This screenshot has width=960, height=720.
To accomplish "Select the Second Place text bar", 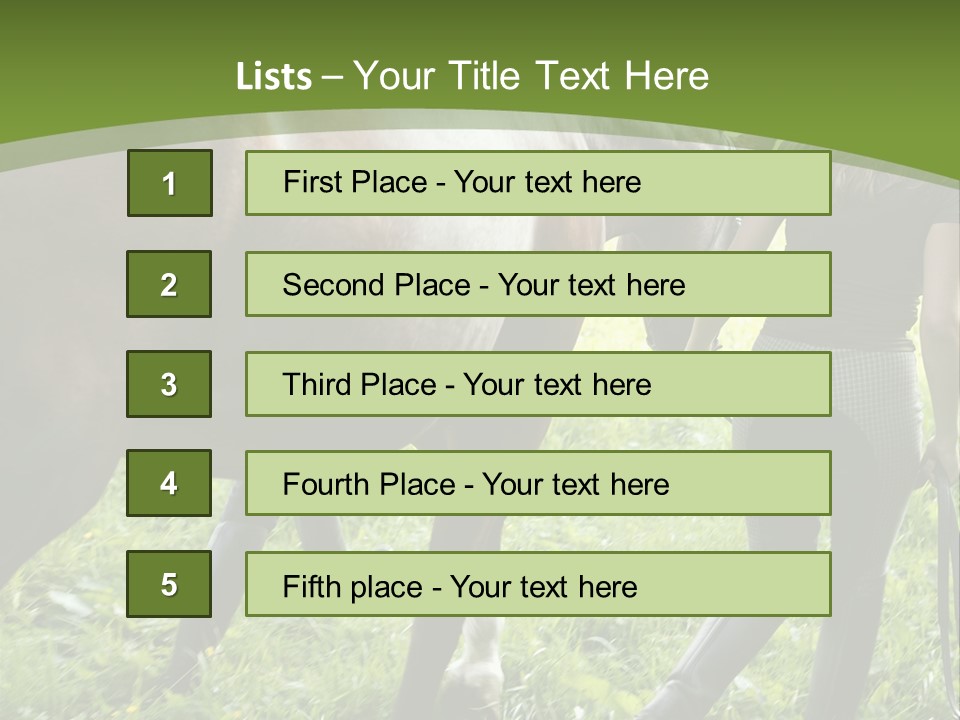I will click(538, 284).
